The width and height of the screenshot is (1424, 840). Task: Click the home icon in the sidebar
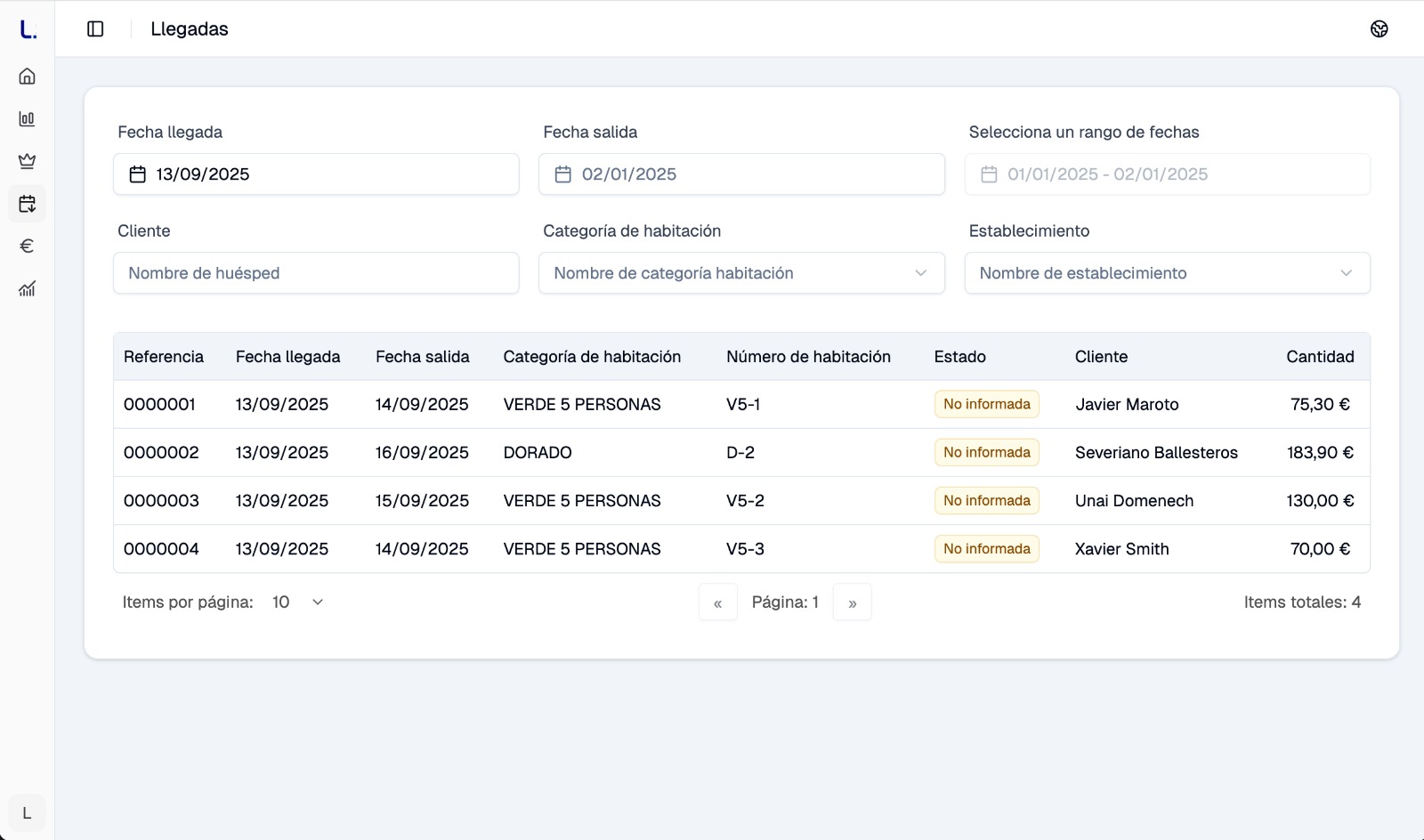(x=27, y=77)
